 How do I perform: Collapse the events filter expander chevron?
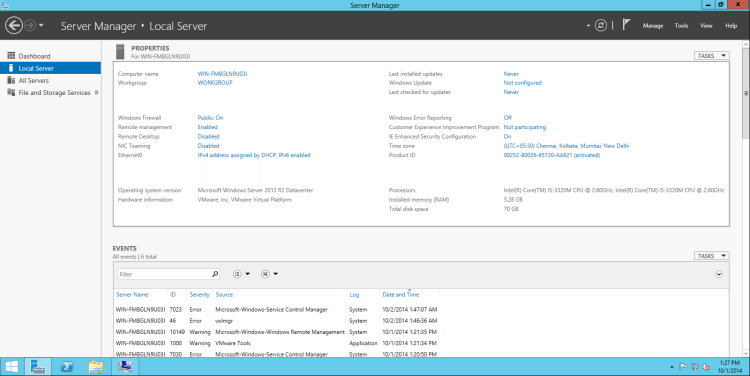(x=719, y=274)
